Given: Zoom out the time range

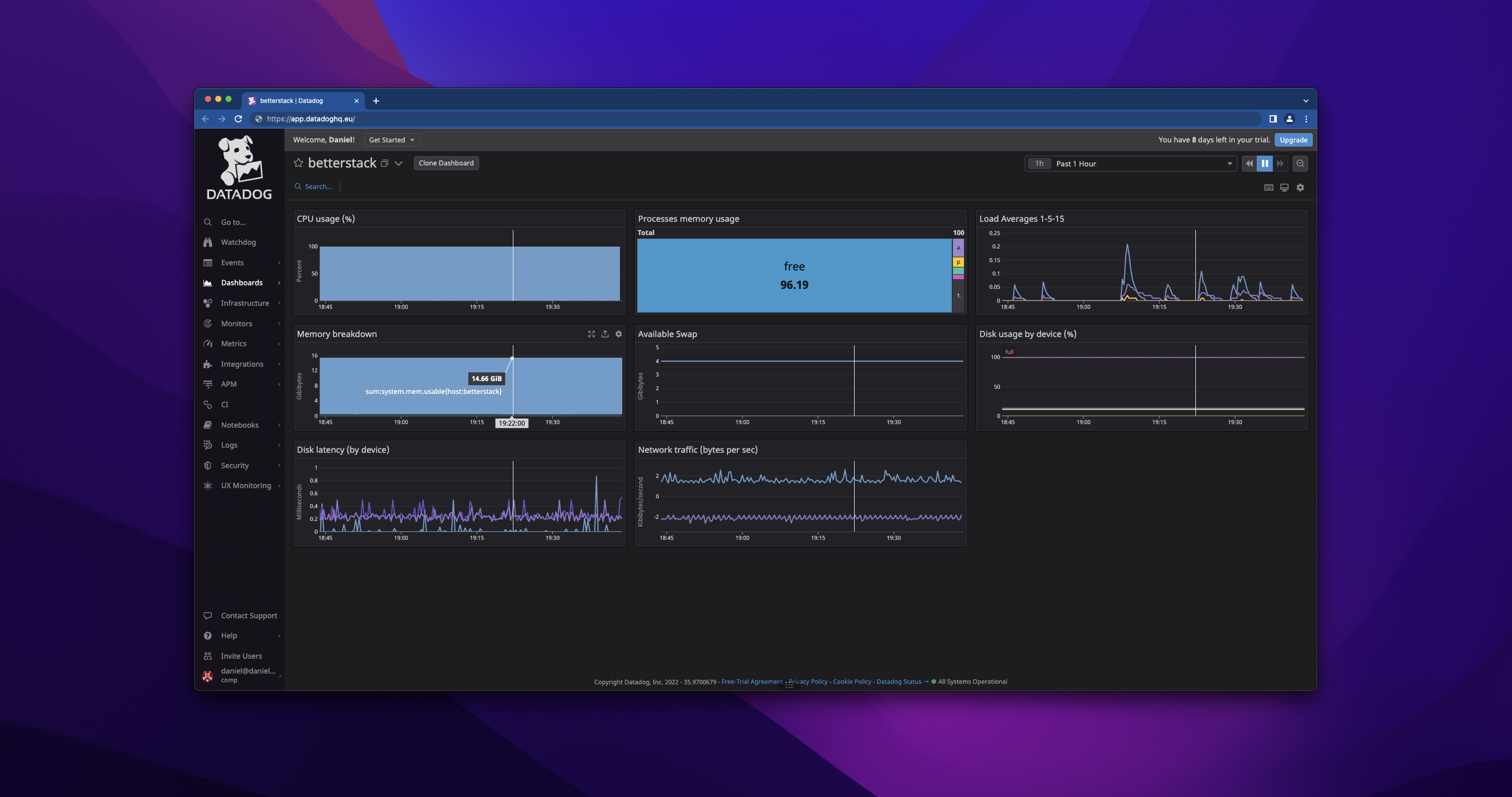Looking at the screenshot, I should pos(1300,164).
